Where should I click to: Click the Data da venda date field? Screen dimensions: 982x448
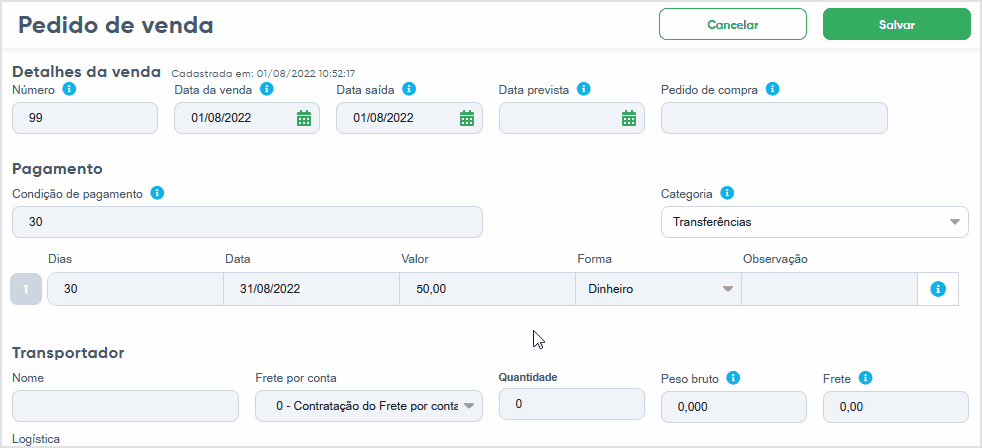pyautogui.click(x=247, y=118)
